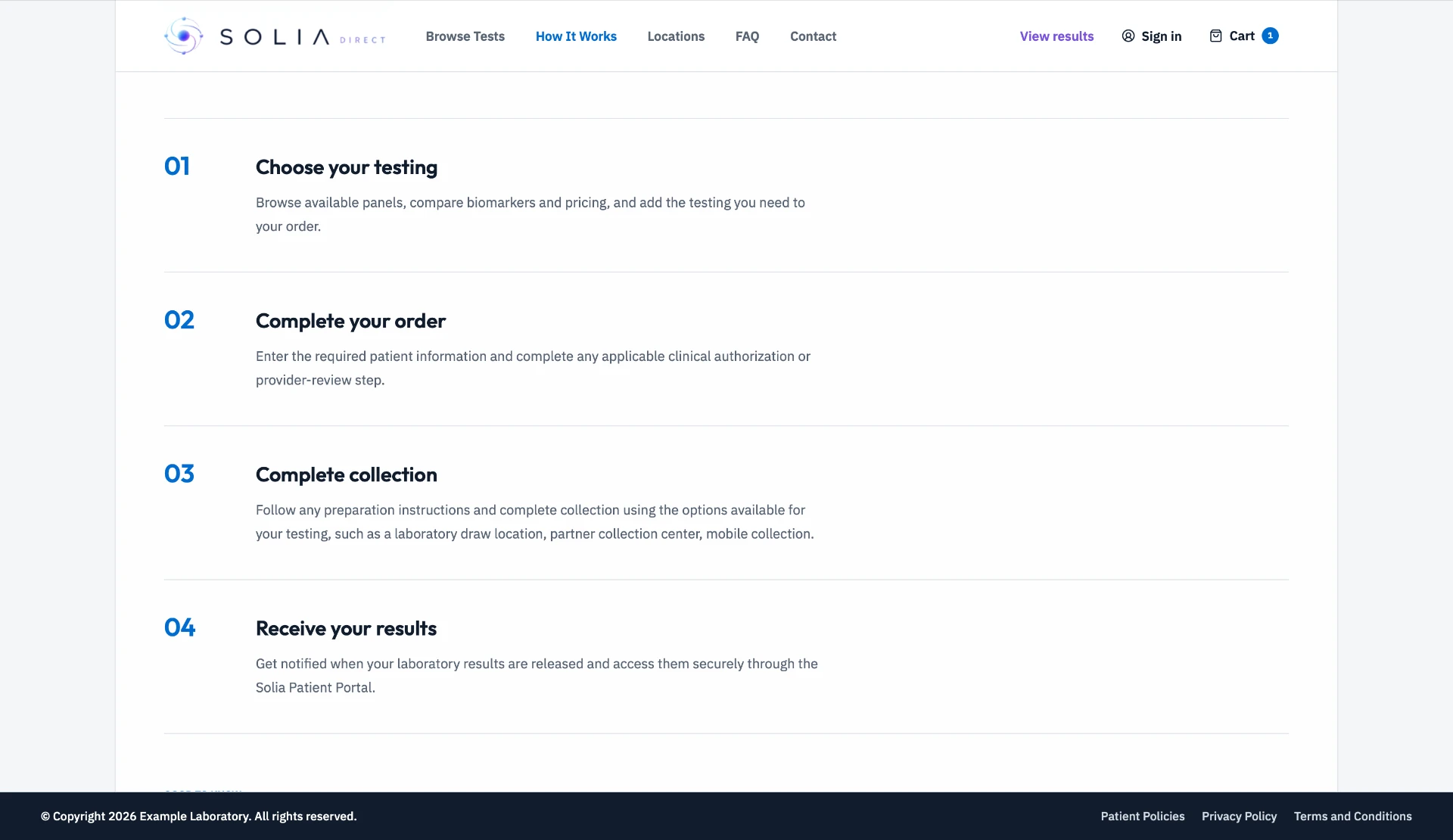
Task: Click the Solia swirl logo icon
Action: tap(183, 36)
